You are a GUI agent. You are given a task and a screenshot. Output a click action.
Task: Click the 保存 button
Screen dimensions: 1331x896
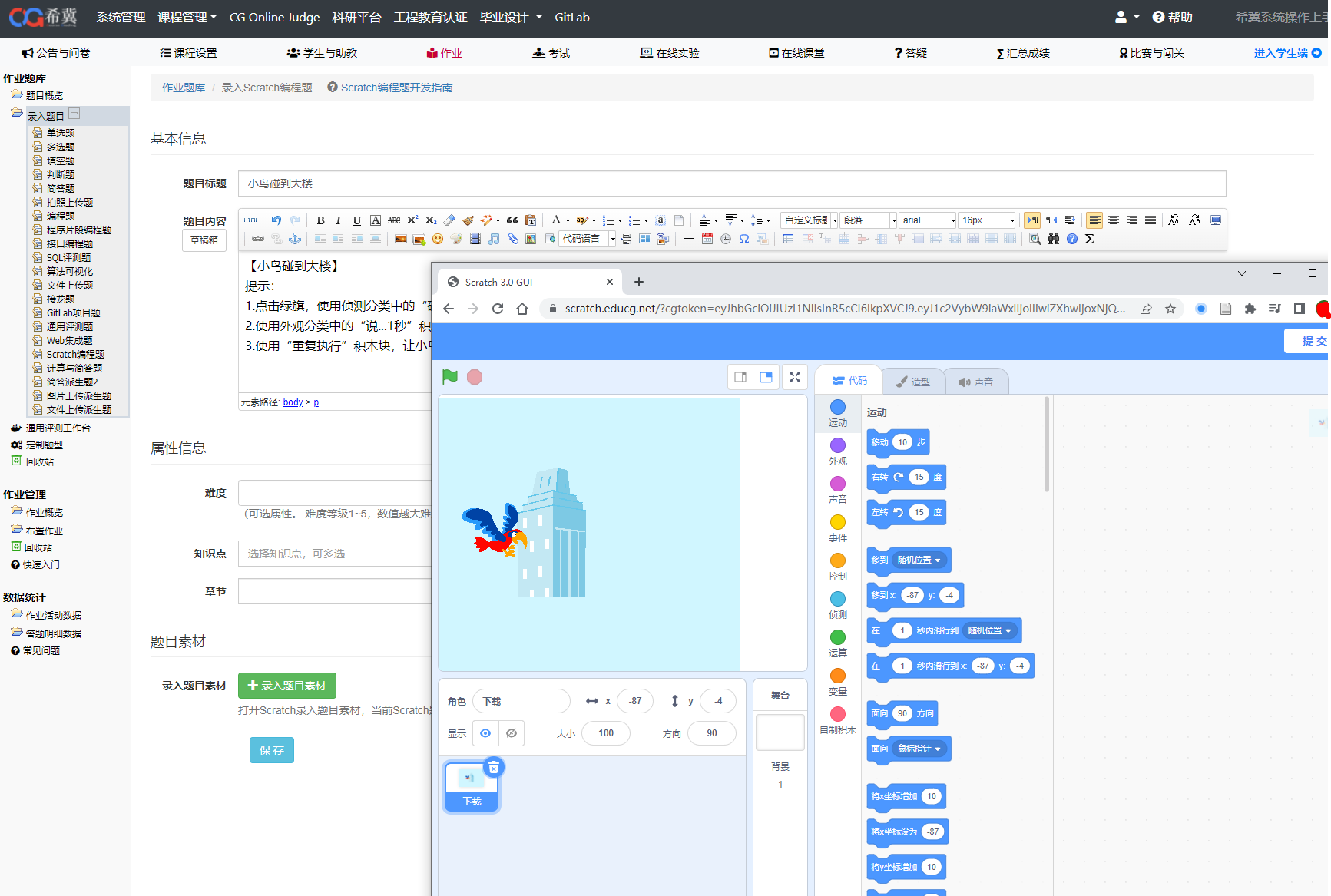click(272, 750)
